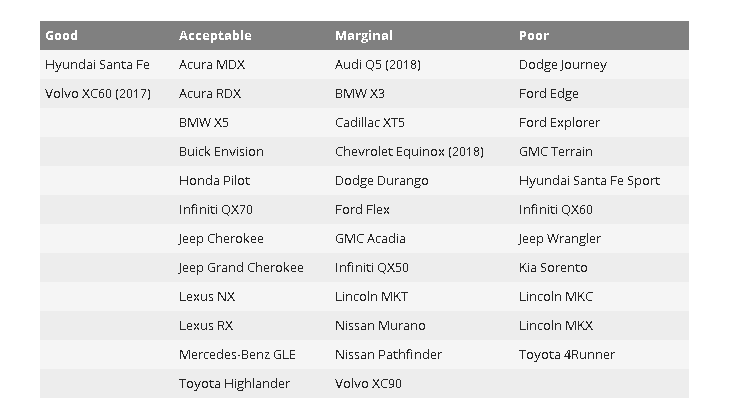Select the Hyundai Santa Fe cell
Viewport: 730px width, 411px height.
[97, 64]
